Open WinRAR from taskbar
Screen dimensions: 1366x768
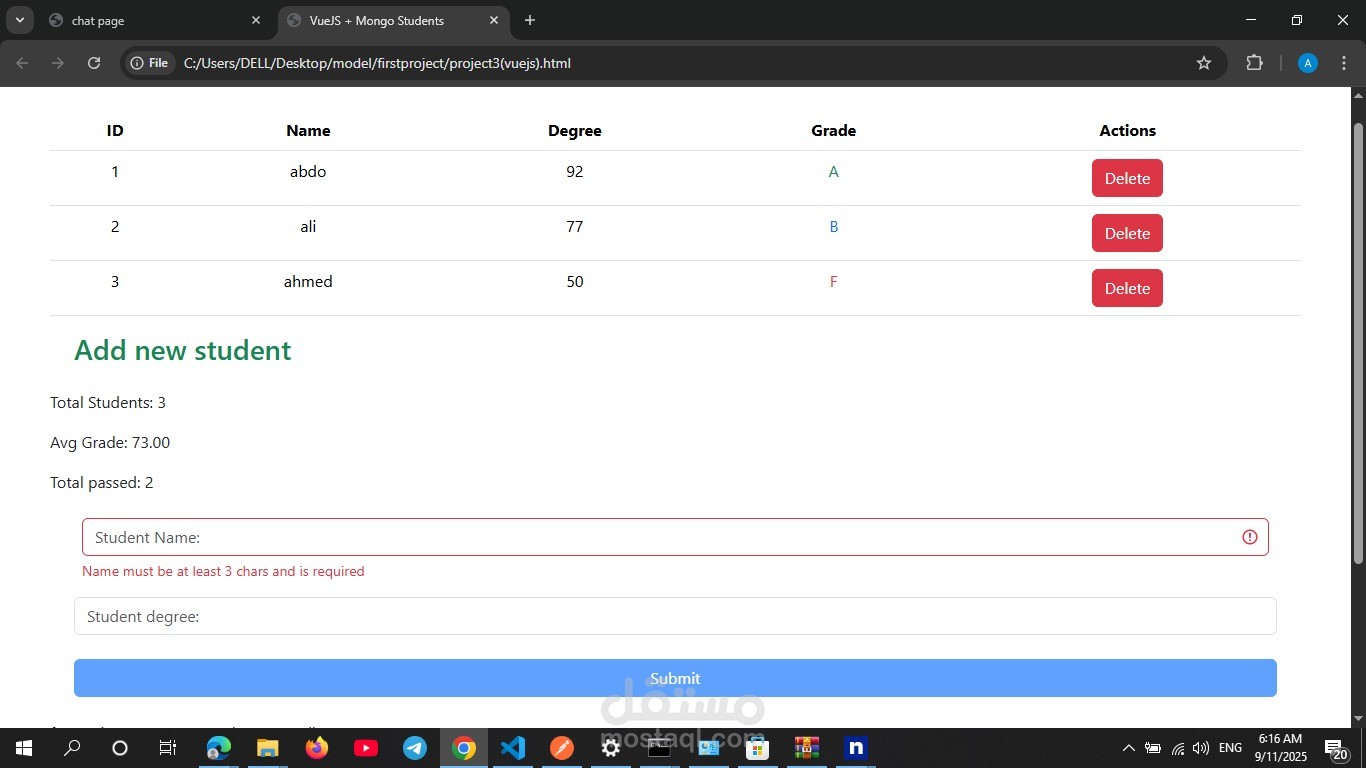(x=807, y=748)
